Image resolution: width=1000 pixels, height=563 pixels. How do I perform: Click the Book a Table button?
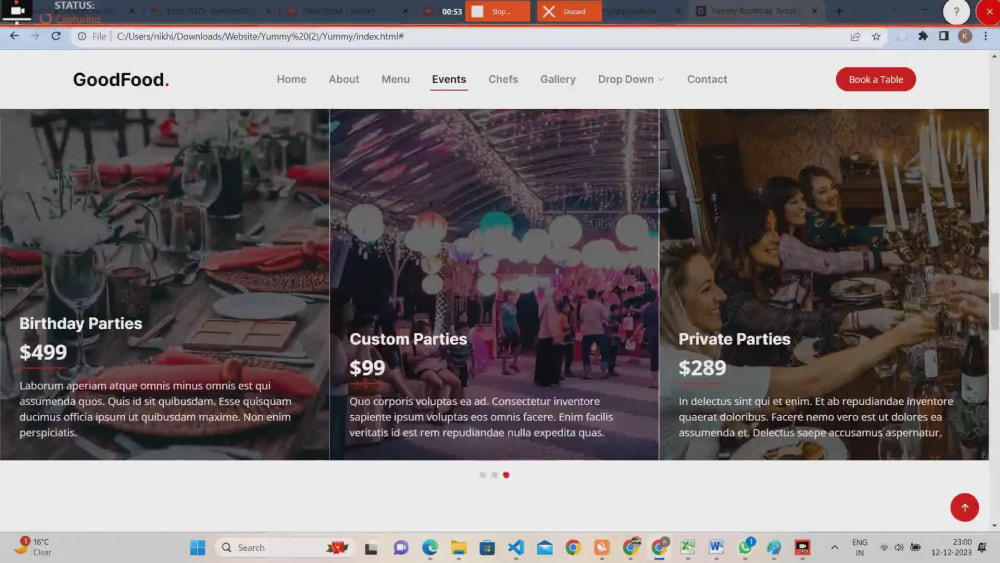[876, 79]
